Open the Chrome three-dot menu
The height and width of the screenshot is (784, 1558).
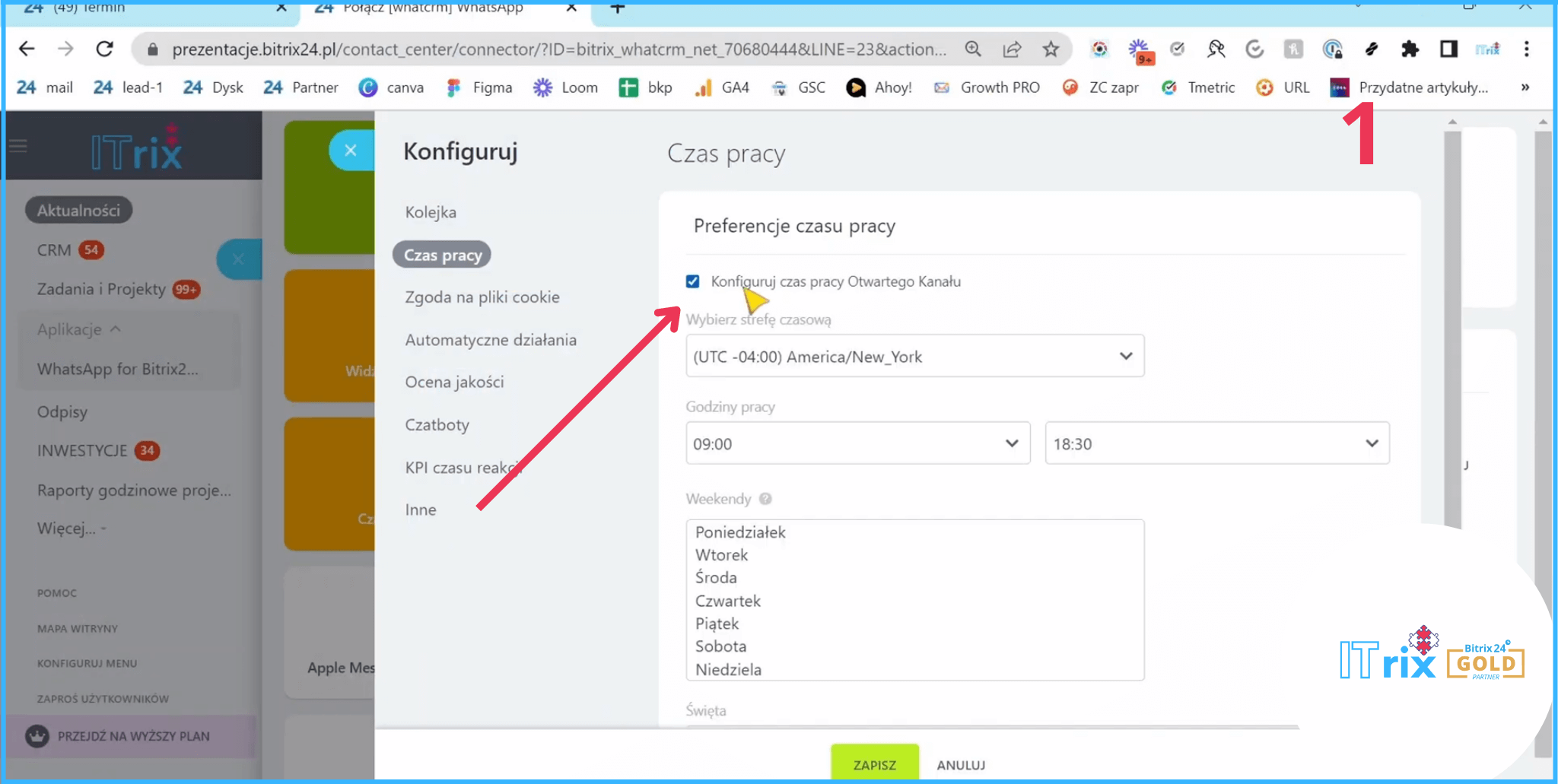(x=1526, y=49)
